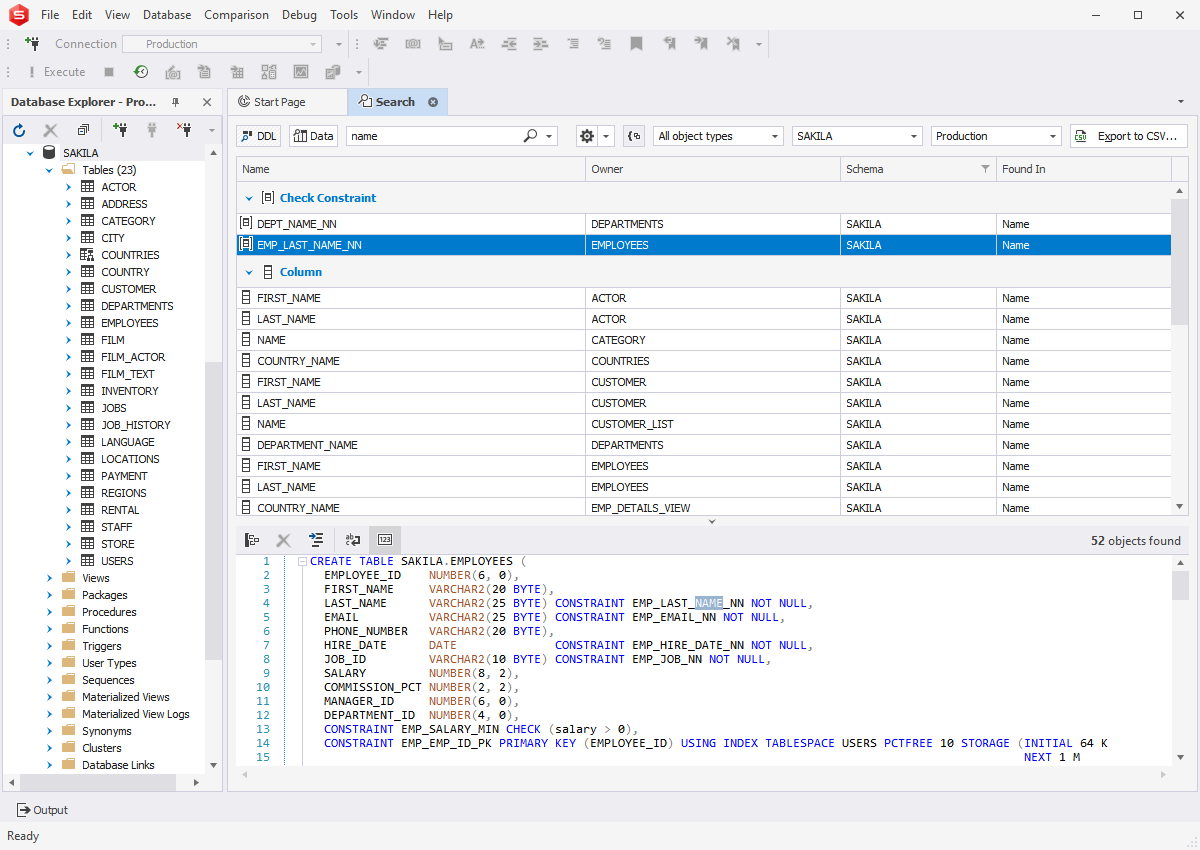Click the search options gear icon
1200x850 pixels.
pyautogui.click(x=587, y=136)
